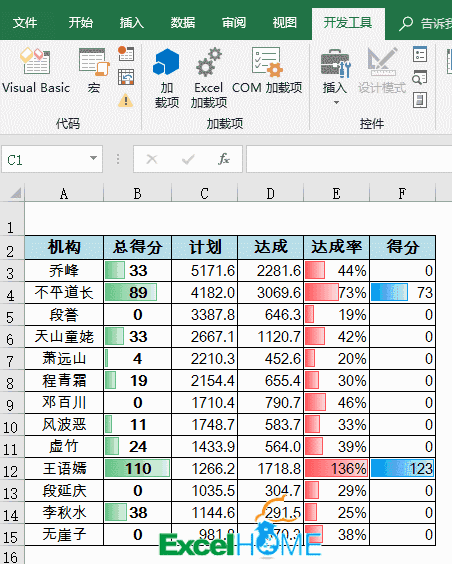Open control Properties icon
This screenshot has width=452, height=564.
[x=420, y=55]
